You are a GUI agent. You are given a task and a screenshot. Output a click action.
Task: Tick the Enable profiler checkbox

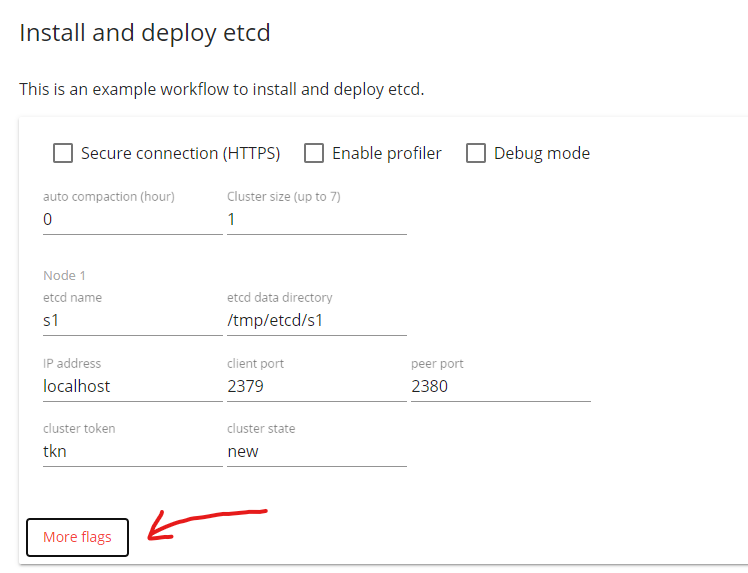[x=314, y=154]
